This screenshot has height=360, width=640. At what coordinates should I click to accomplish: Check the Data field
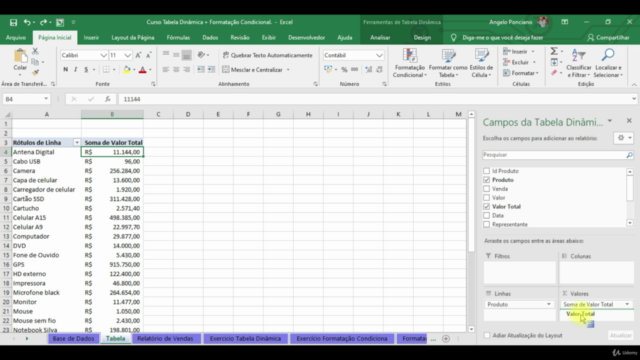(486, 216)
